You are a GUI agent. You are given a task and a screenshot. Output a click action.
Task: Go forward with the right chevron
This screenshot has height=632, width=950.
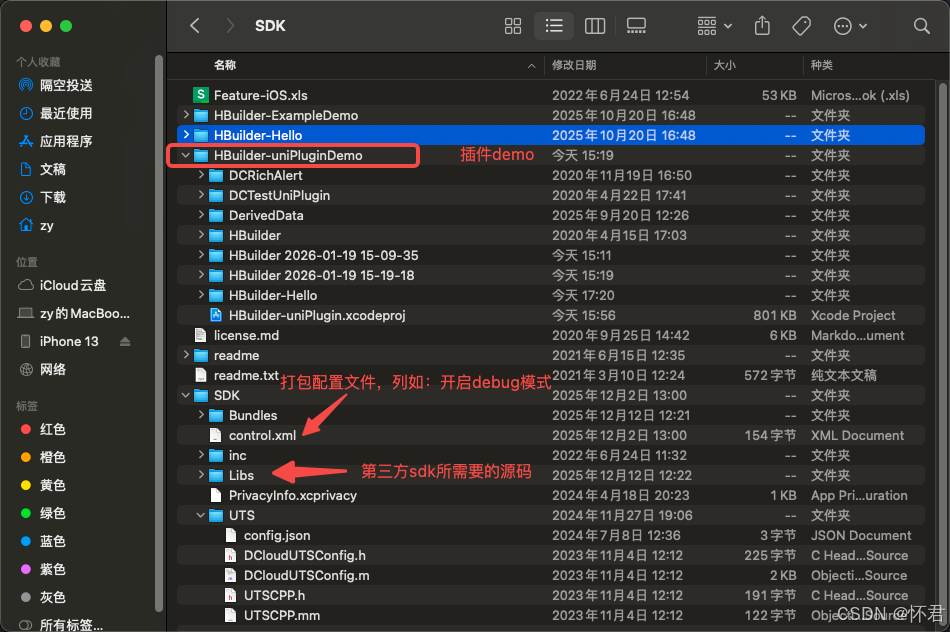point(230,25)
